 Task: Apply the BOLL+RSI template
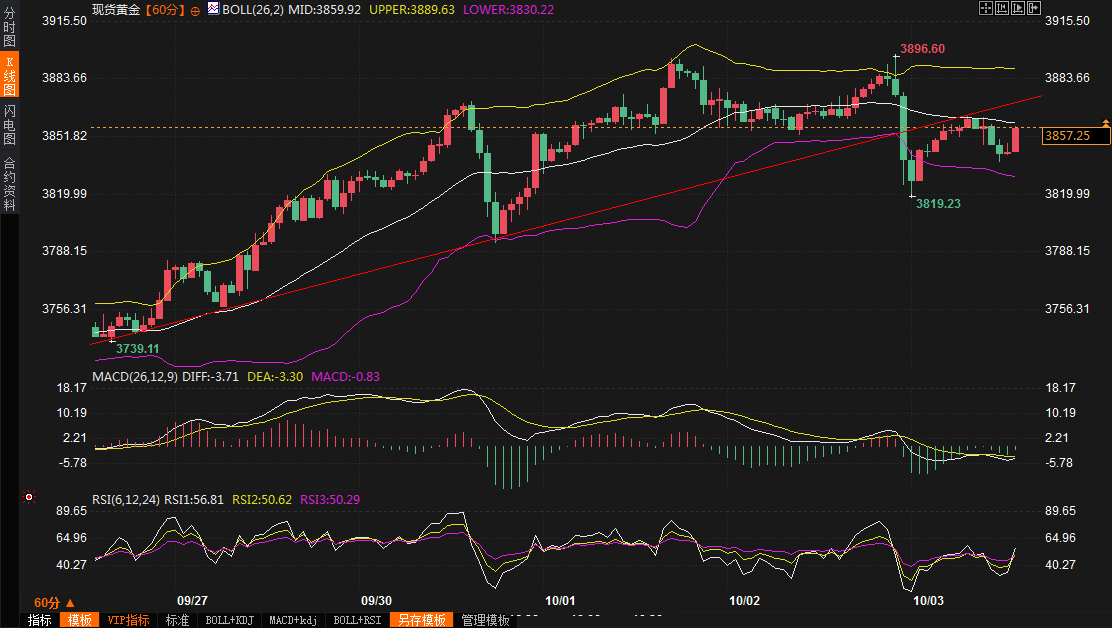(x=357, y=620)
